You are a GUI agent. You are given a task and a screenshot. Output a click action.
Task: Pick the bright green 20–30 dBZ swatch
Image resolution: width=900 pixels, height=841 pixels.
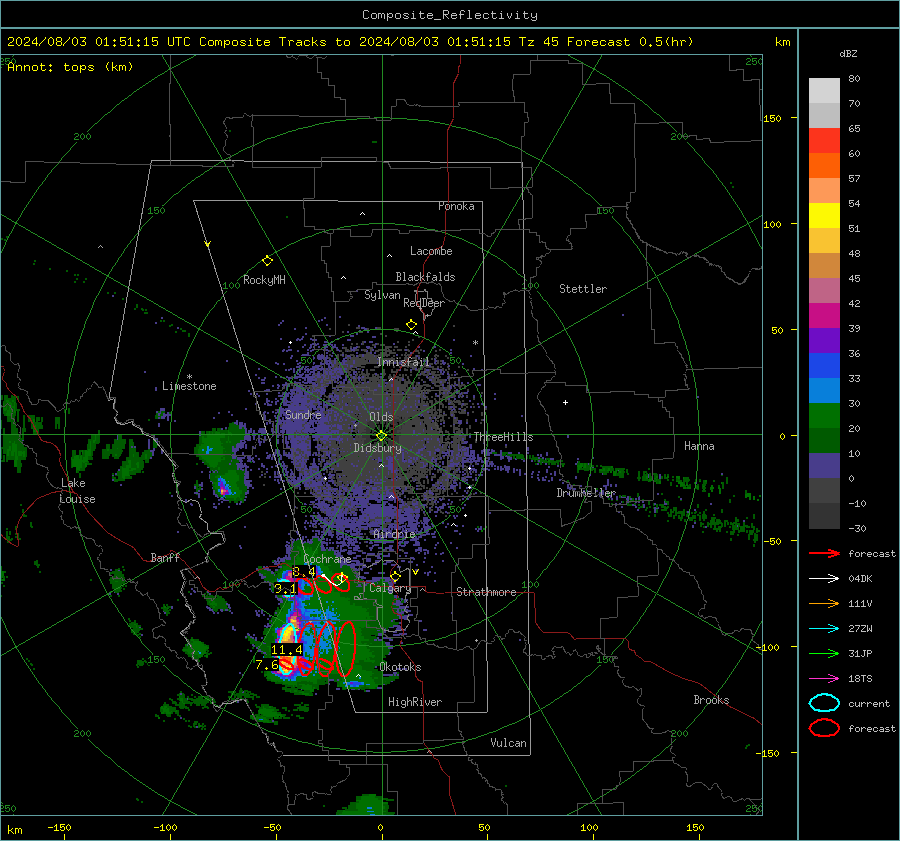coord(824,416)
